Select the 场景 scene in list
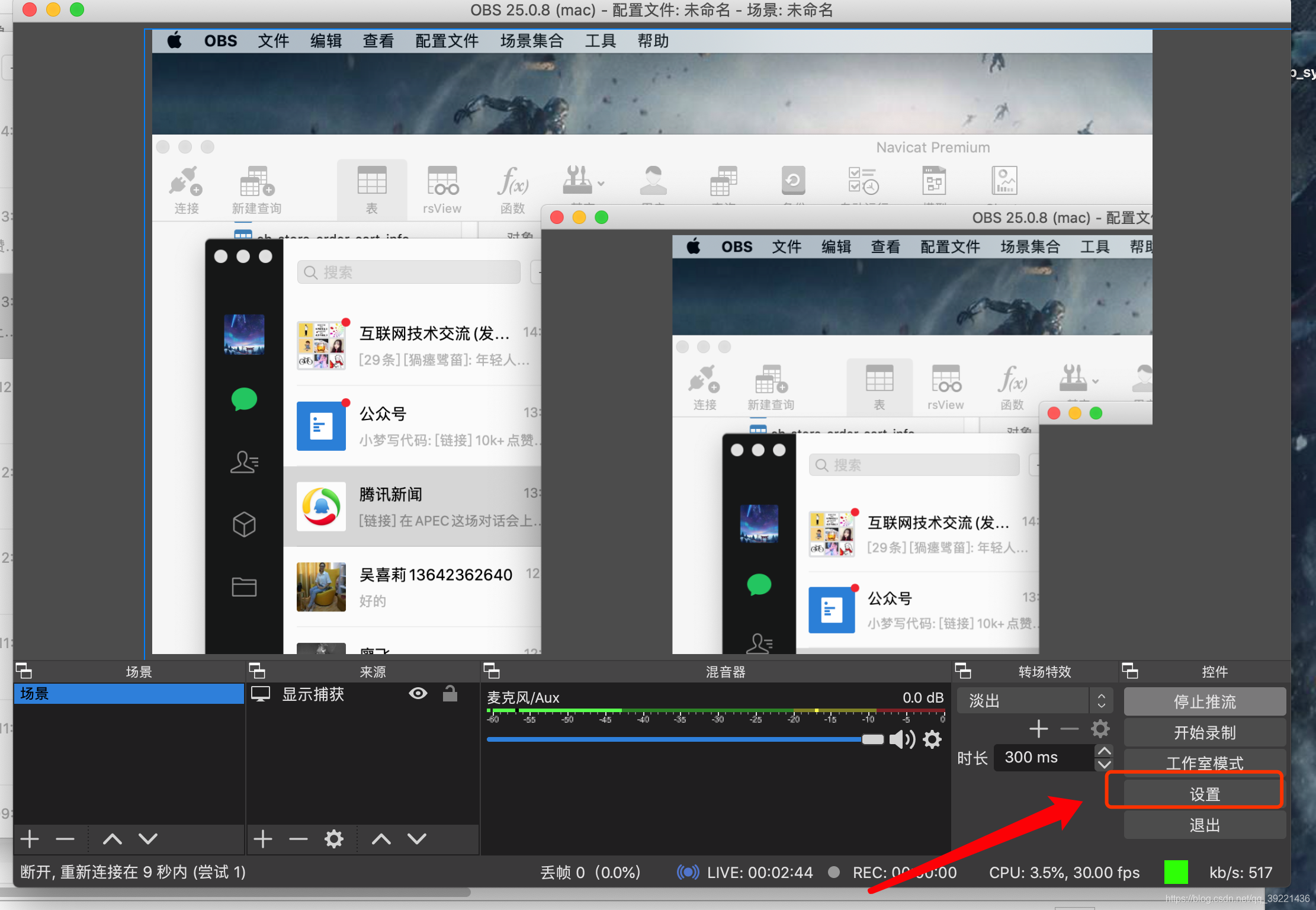Image resolution: width=1316 pixels, height=910 pixels. click(129, 693)
